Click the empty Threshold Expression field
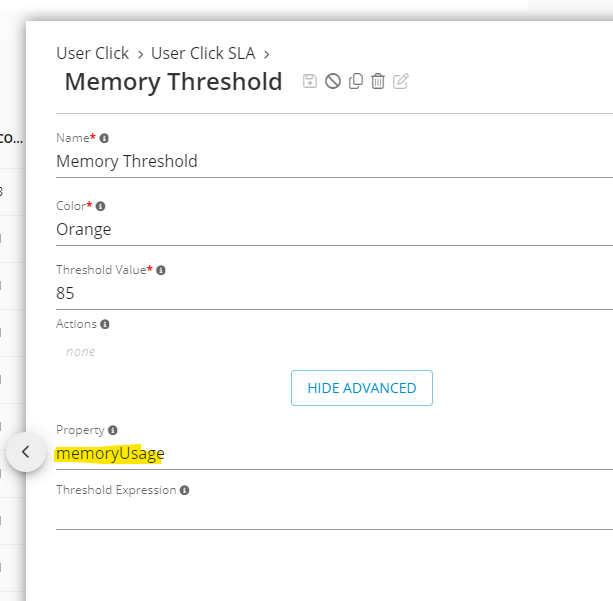Viewport: 613px width, 601px height. point(330,514)
